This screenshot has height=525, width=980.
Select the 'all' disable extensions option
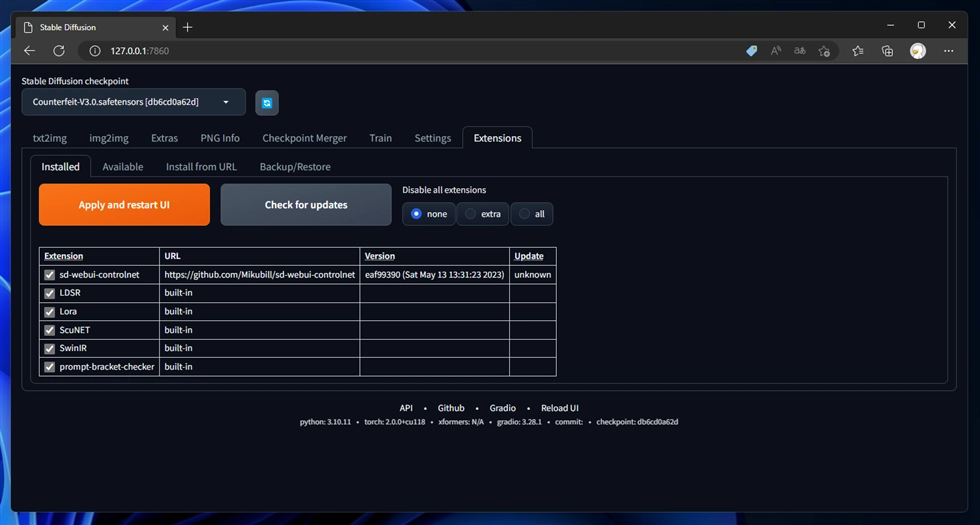(x=531, y=214)
